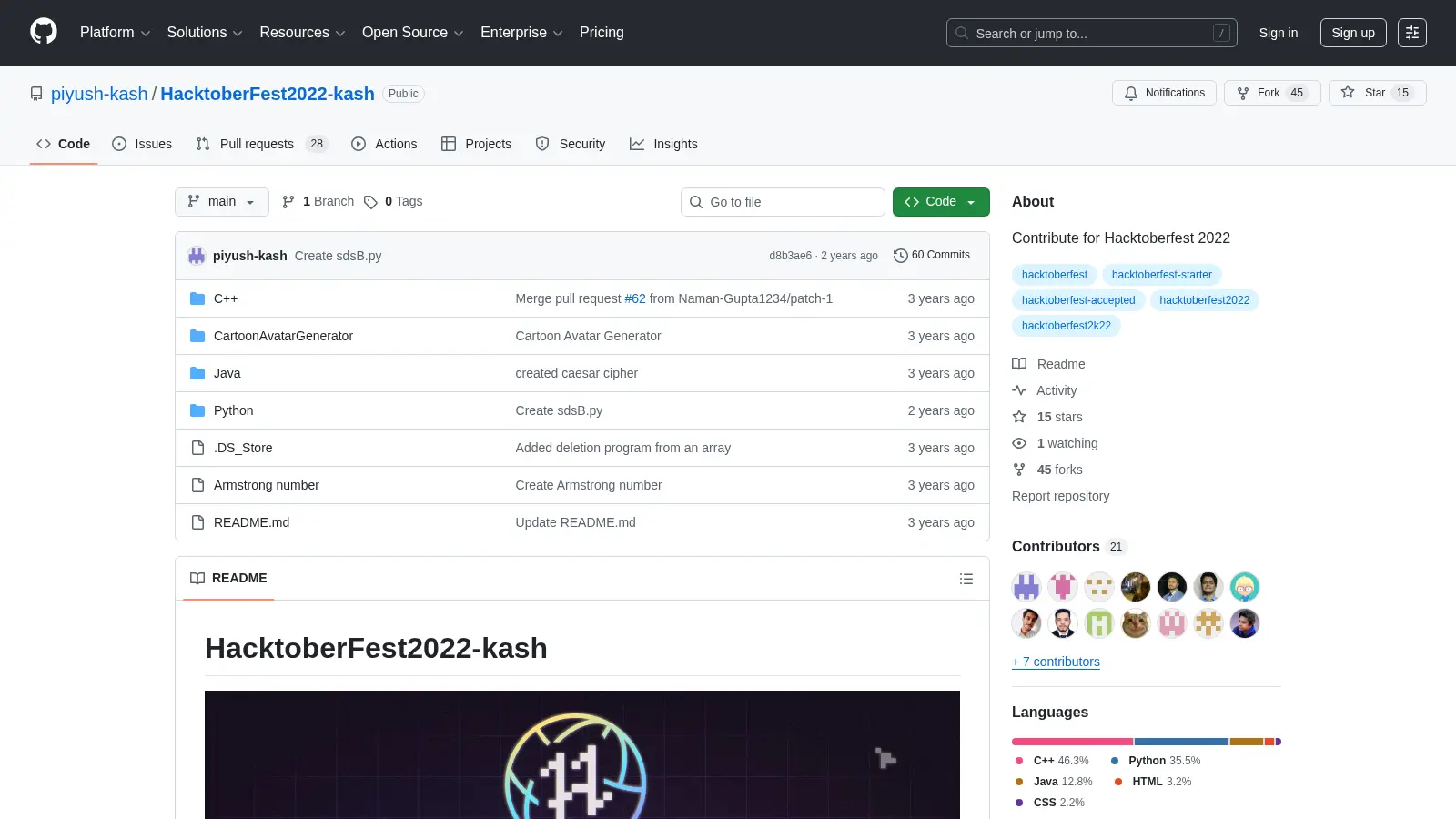This screenshot has height=819, width=1456.
Task: Click the blue Python segment of the language bar
Action: click(1181, 742)
